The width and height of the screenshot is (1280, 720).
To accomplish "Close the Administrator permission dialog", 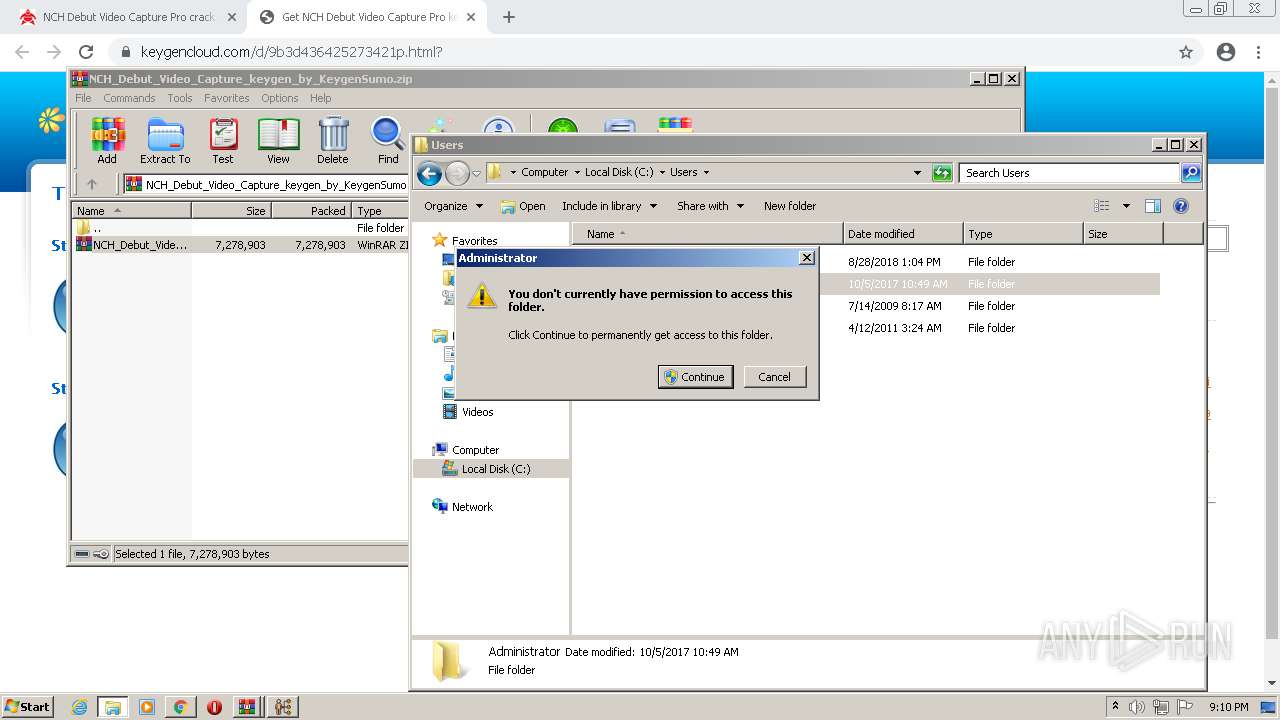I will (x=807, y=258).
